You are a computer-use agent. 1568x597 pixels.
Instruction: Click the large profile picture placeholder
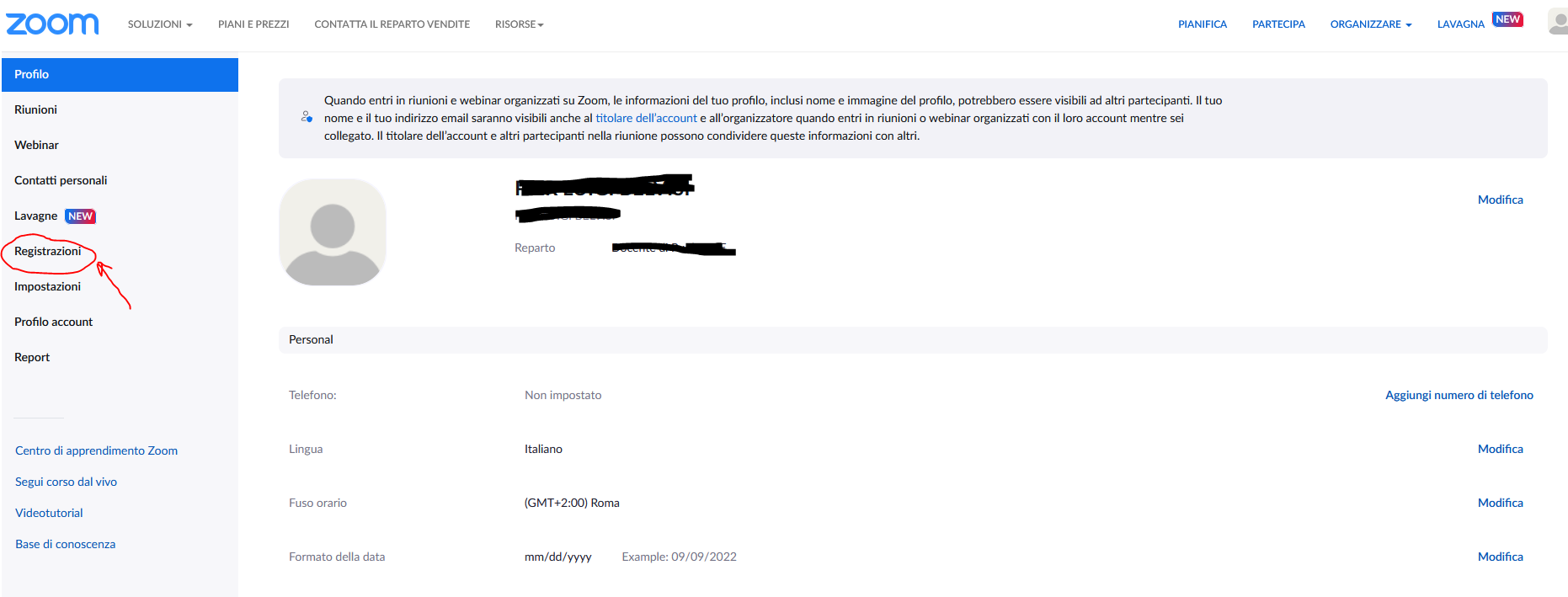[333, 232]
